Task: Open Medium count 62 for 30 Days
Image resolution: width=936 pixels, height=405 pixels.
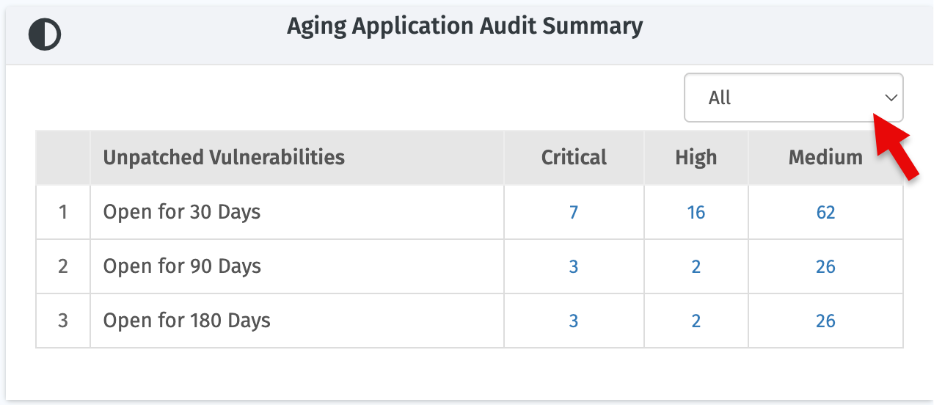Action: coord(826,212)
